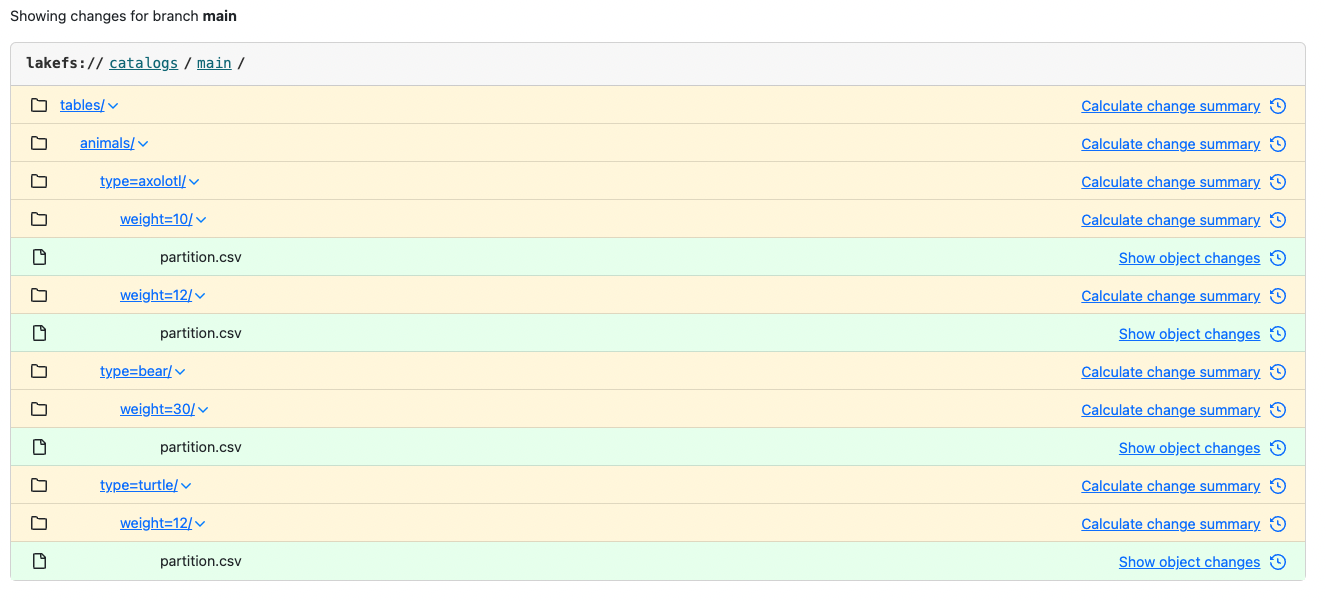Expand the chevron beside weight=10/
The height and width of the screenshot is (601, 1326).
coord(201,219)
